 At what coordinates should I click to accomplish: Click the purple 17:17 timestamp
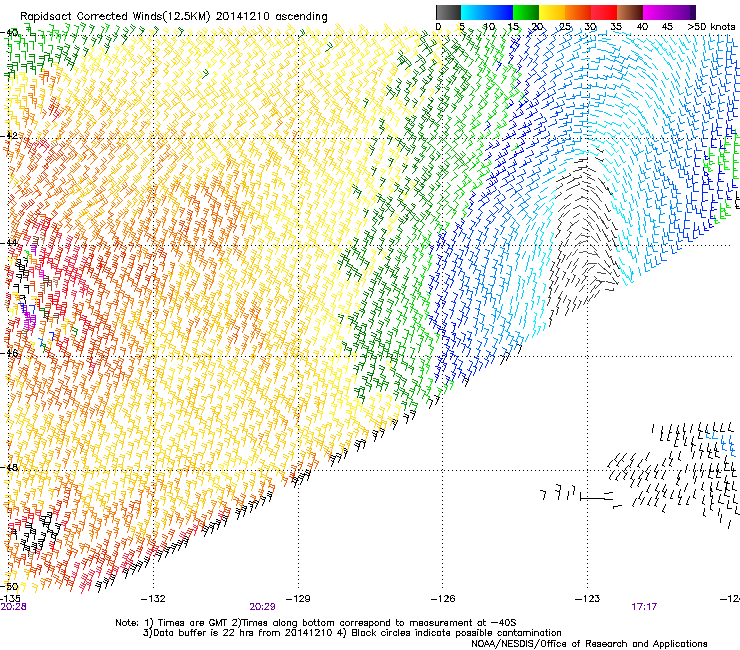(644, 607)
